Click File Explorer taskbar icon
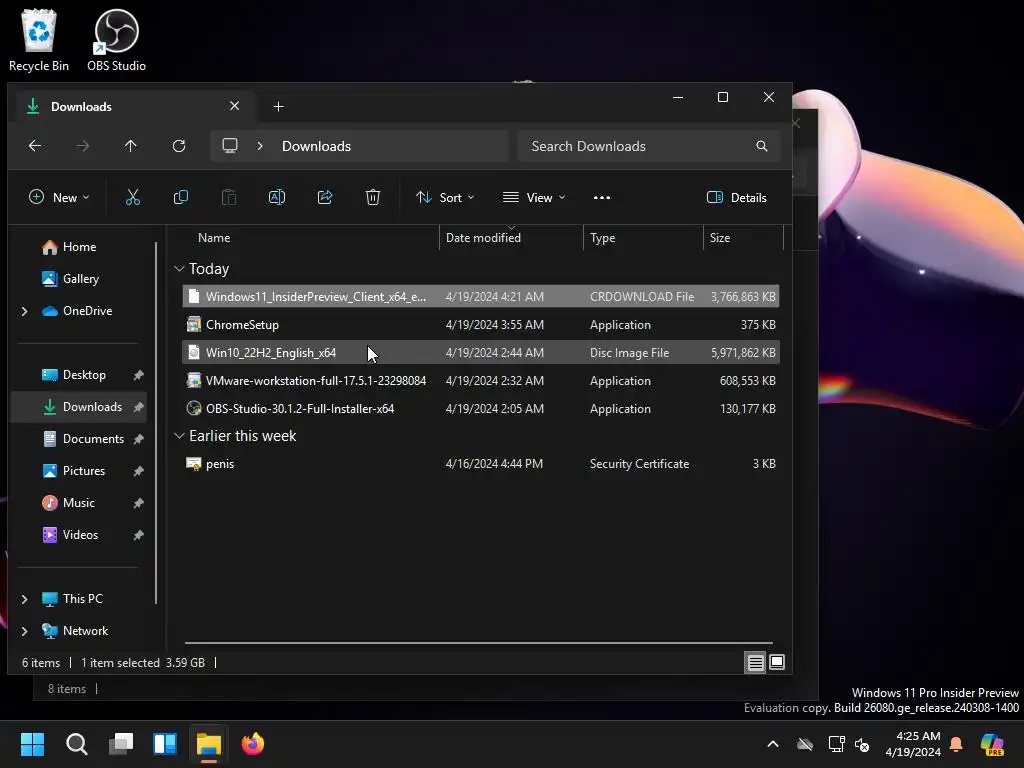This screenshot has height=768, width=1024. pos(209,744)
